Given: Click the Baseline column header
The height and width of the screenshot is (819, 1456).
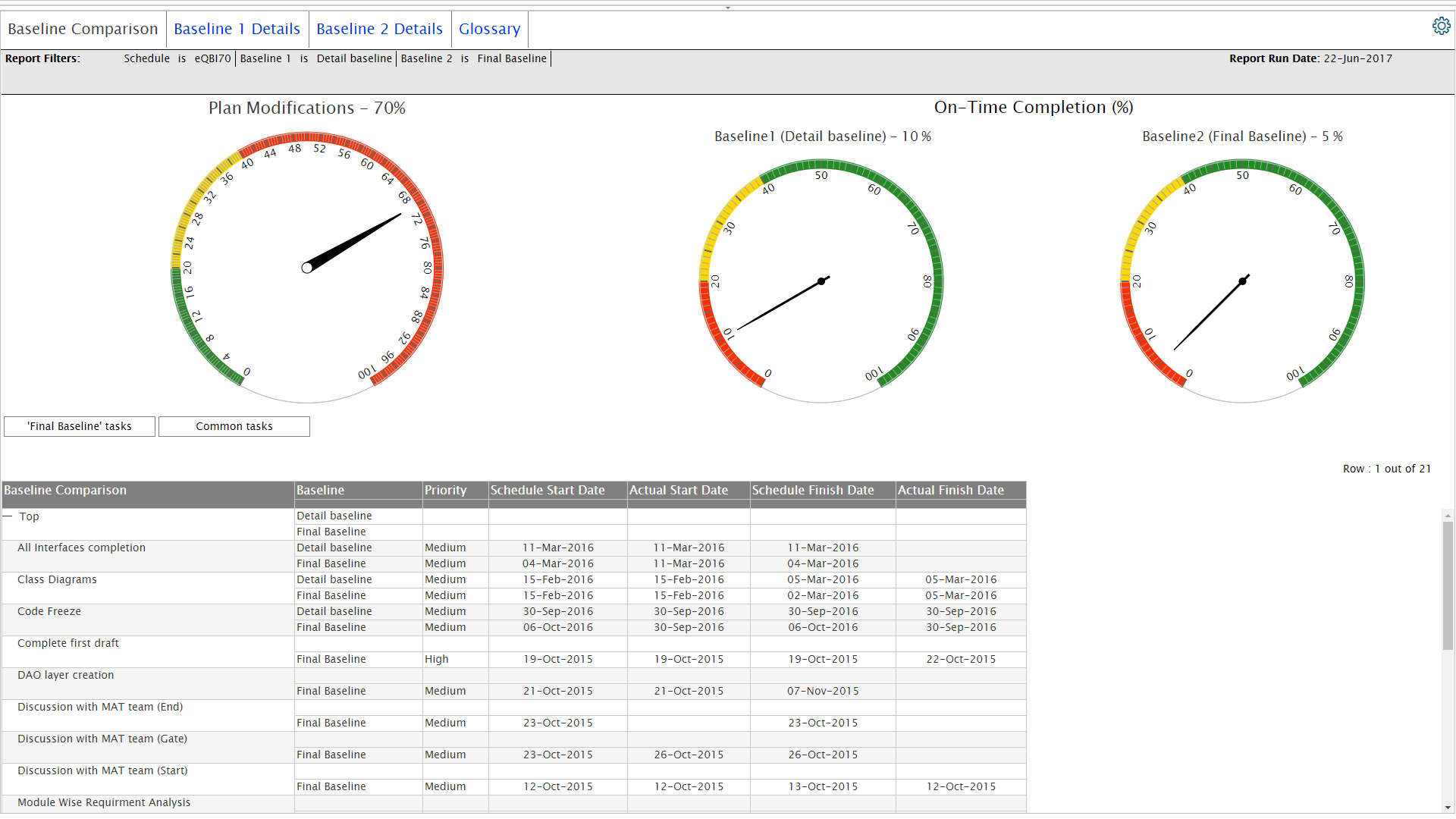Looking at the screenshot, I should click(358, 491).
